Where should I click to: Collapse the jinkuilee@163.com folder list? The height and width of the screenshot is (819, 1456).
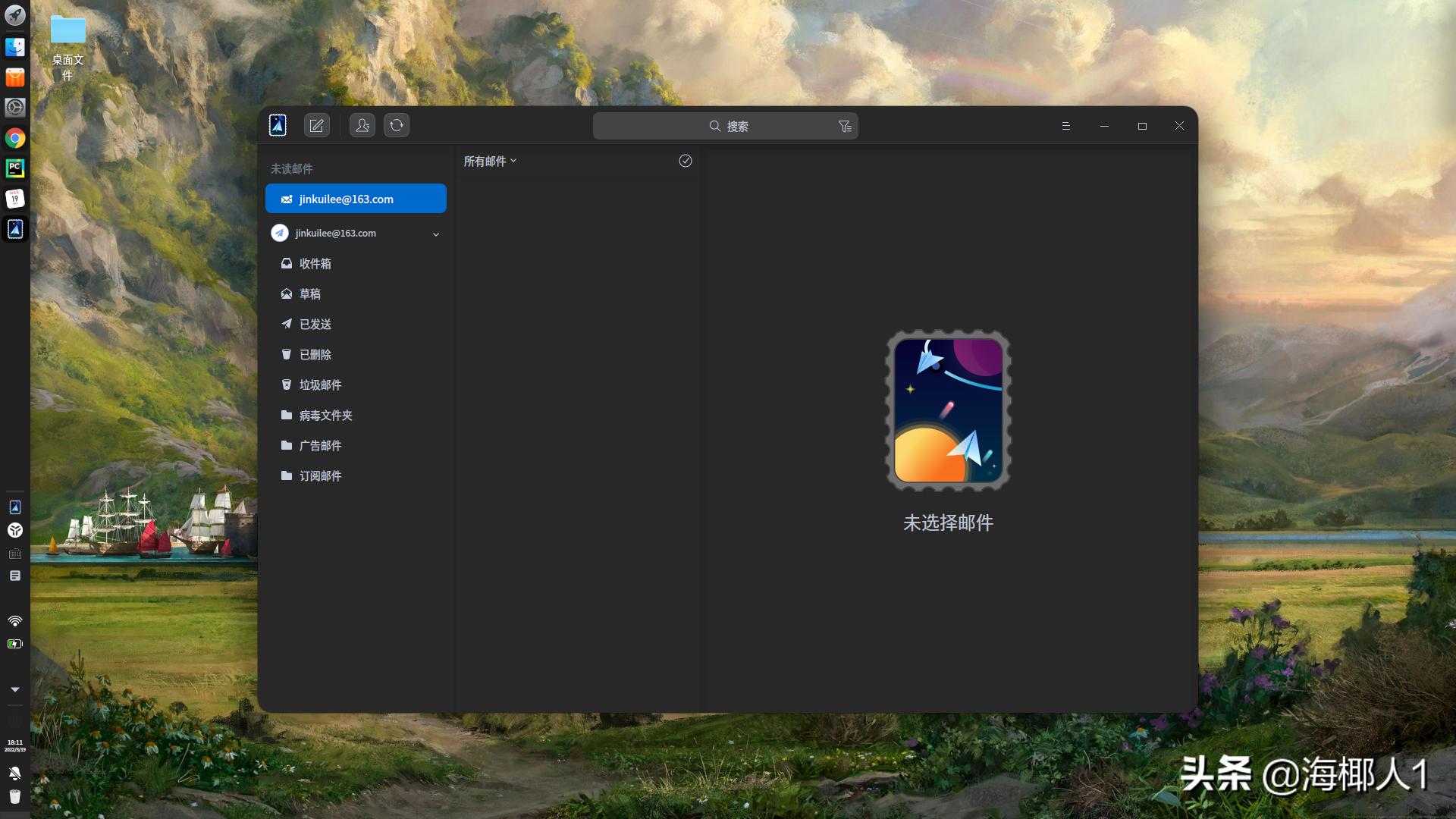click(x=435, y=234)
